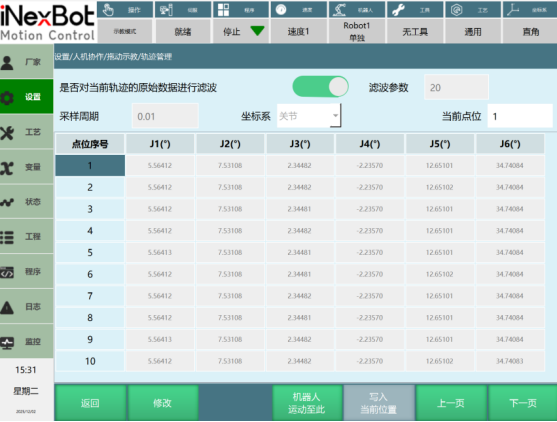Click the green triangle beside 停止
This screenshot has height=422, width=557.
[x=257, y=31]
